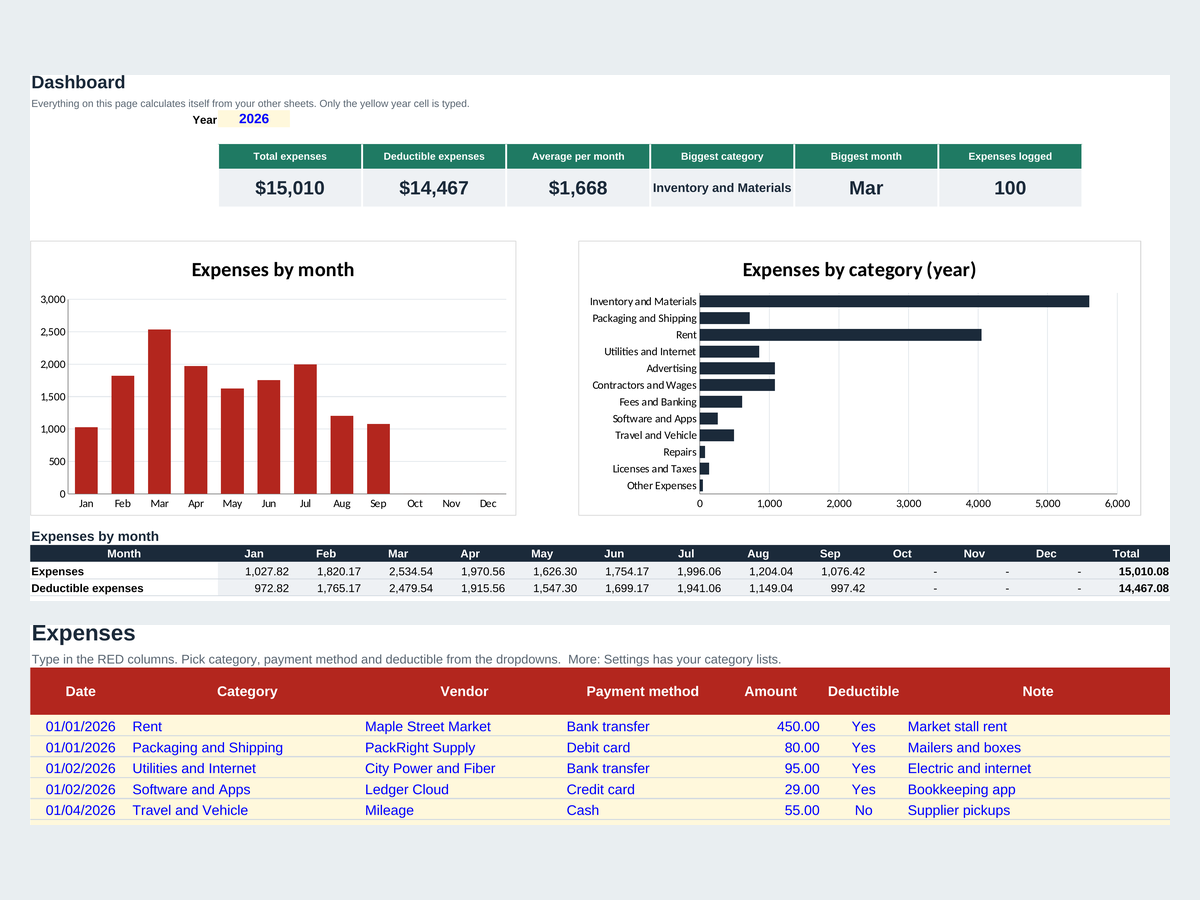1200x900 pixels.
Task: Open category dropdown cell Travel and Vehicle
Action: [x=247, y=810]
